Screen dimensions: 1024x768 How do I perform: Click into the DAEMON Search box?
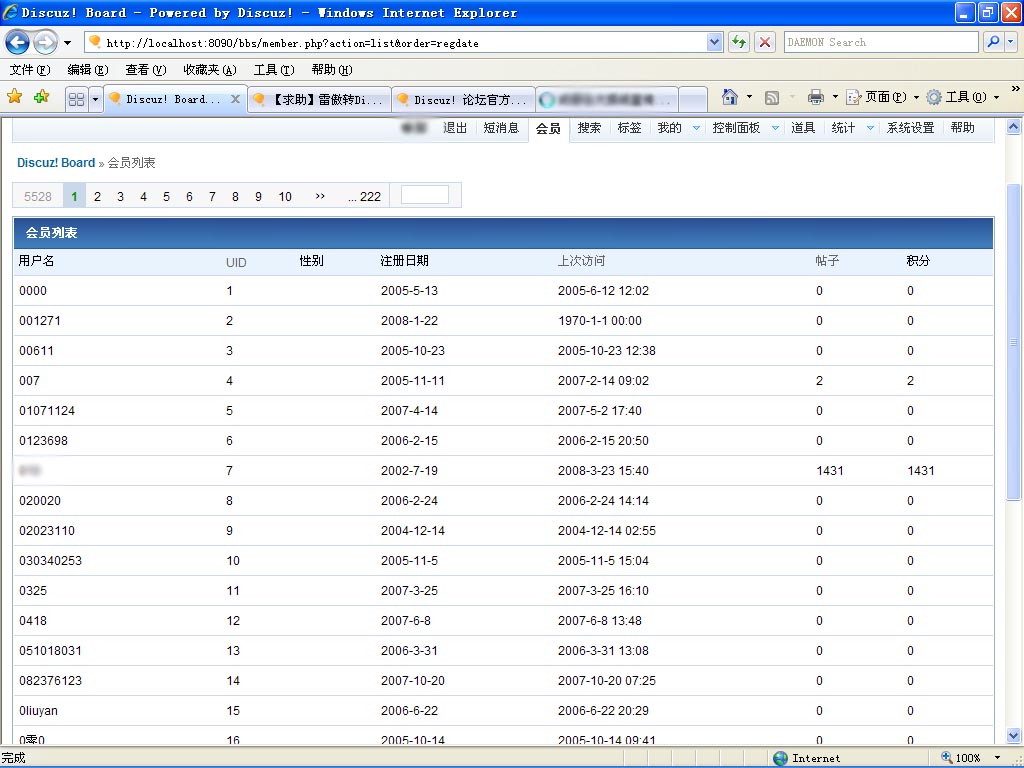pyautogui.click(x=881, y=42)
